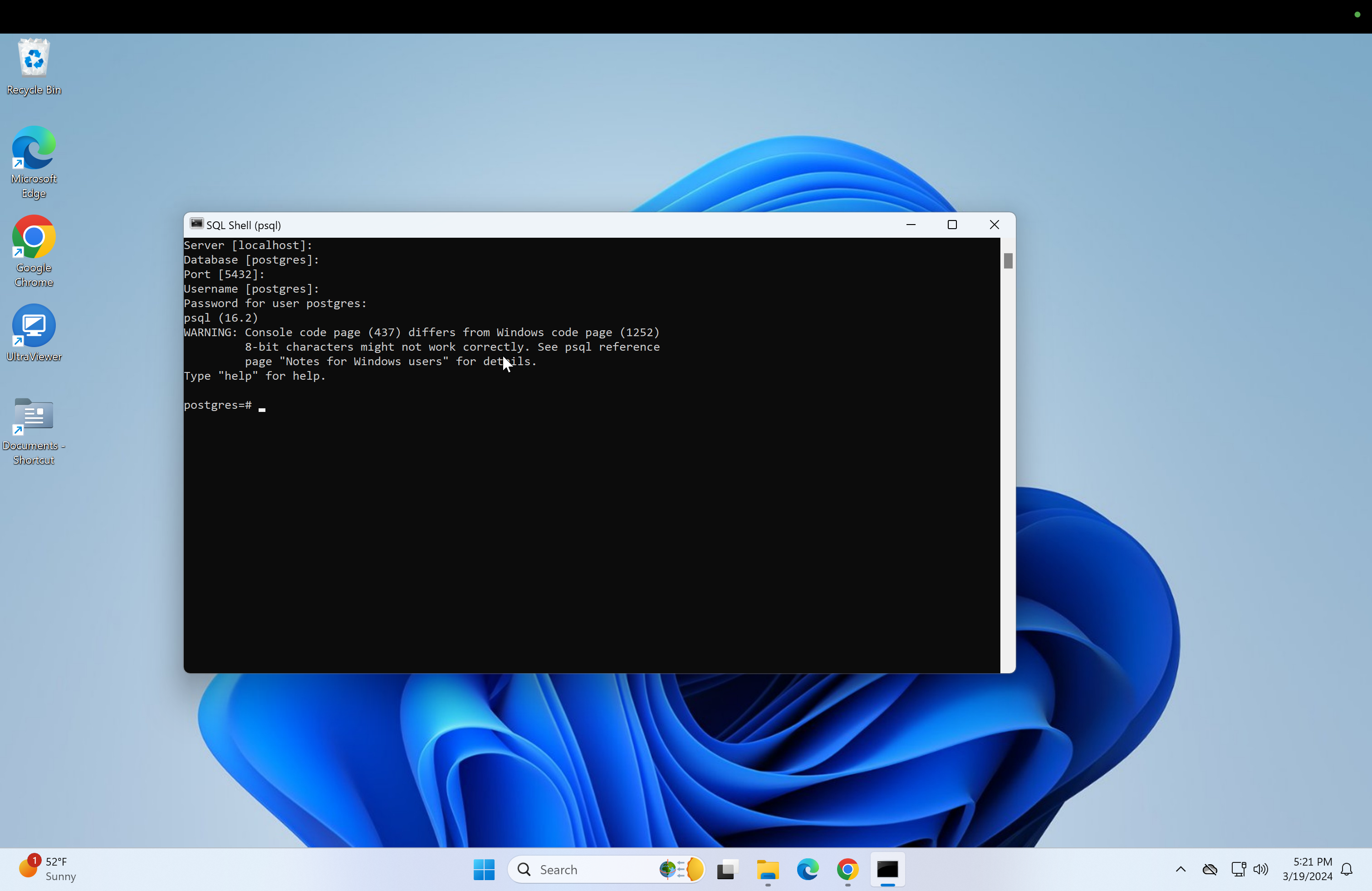Open the volume control in the tray
The height and width of the screenshot is (891, 1372).
pos(1261,869)
